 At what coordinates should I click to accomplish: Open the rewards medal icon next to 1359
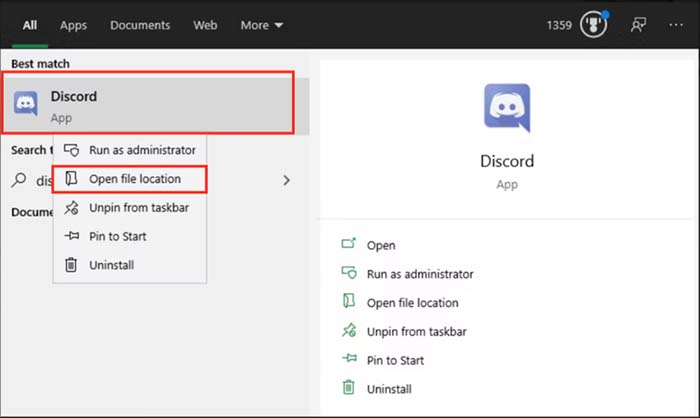coord(594,25)
